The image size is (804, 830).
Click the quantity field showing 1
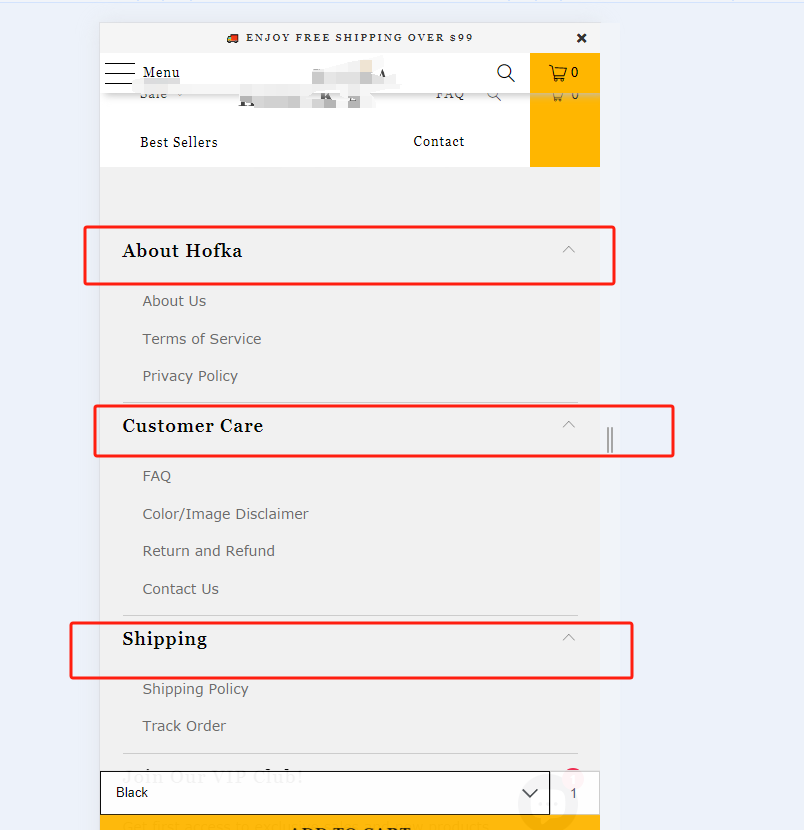point(575,793)
